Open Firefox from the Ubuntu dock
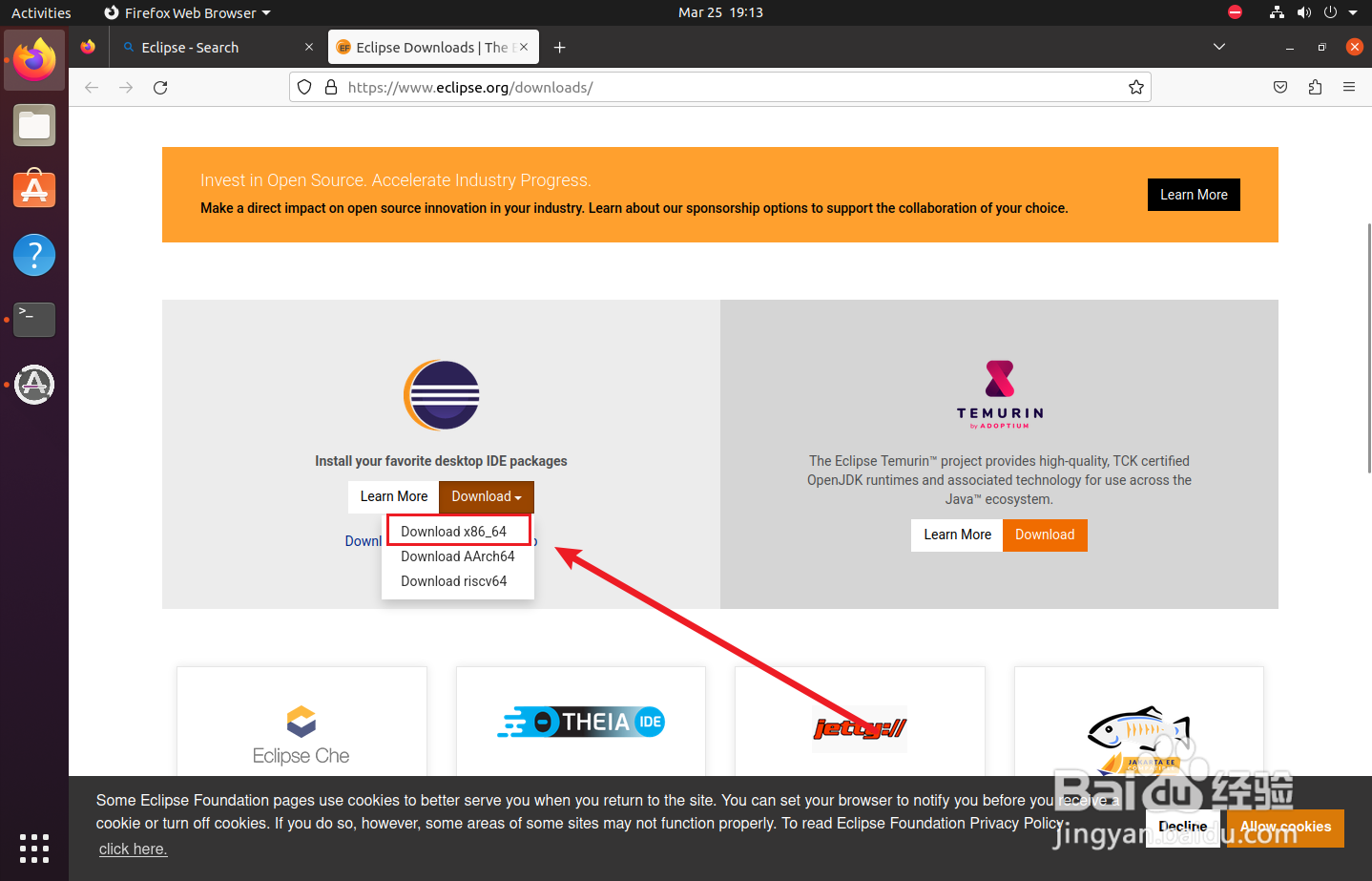Viewport: 1372px width, 881px height. (34, 60)
